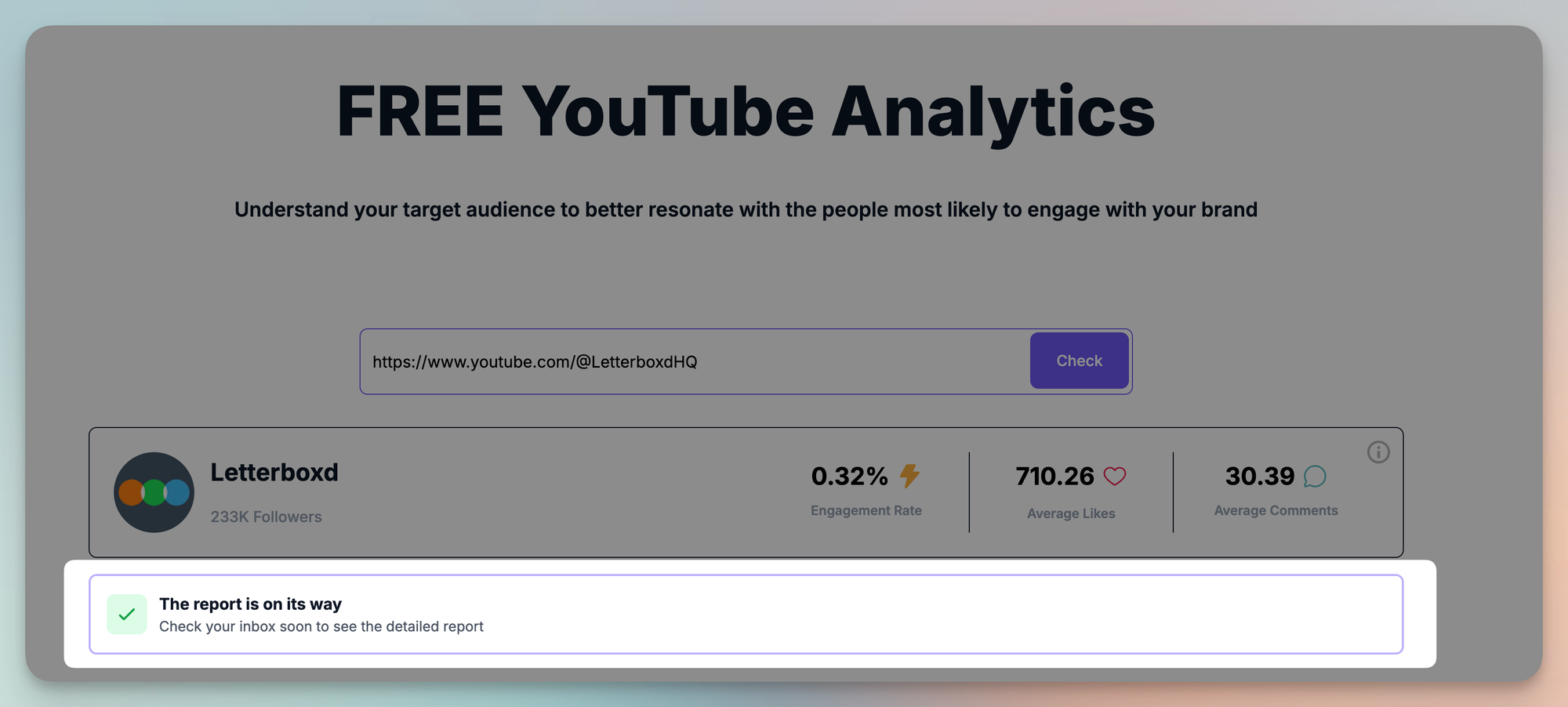Click "The report is on its way" heading
The height and width of the screenshot is (707, 1568).
(x=250, y=604)
